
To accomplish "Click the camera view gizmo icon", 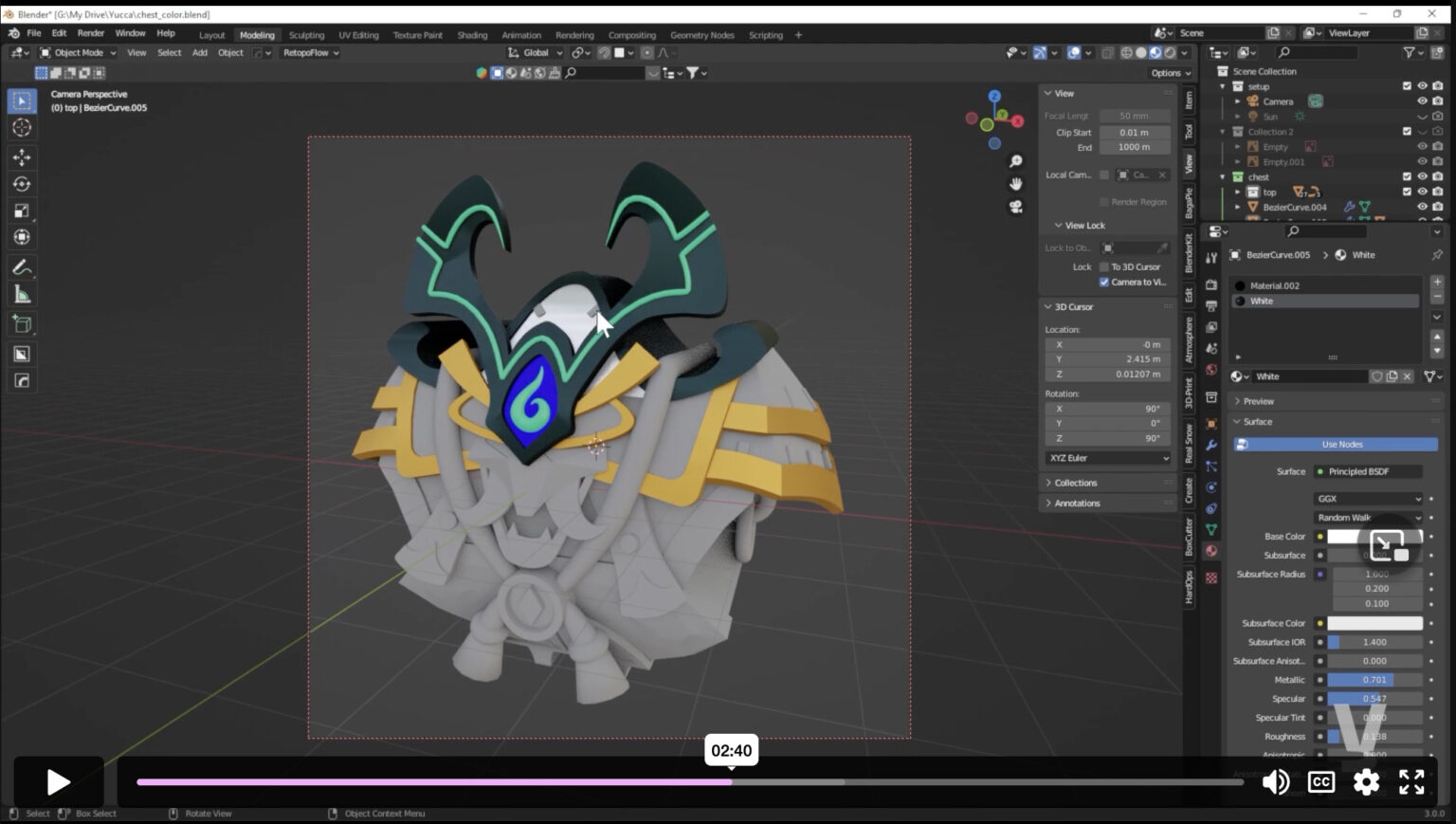I will pos(1015,207).
